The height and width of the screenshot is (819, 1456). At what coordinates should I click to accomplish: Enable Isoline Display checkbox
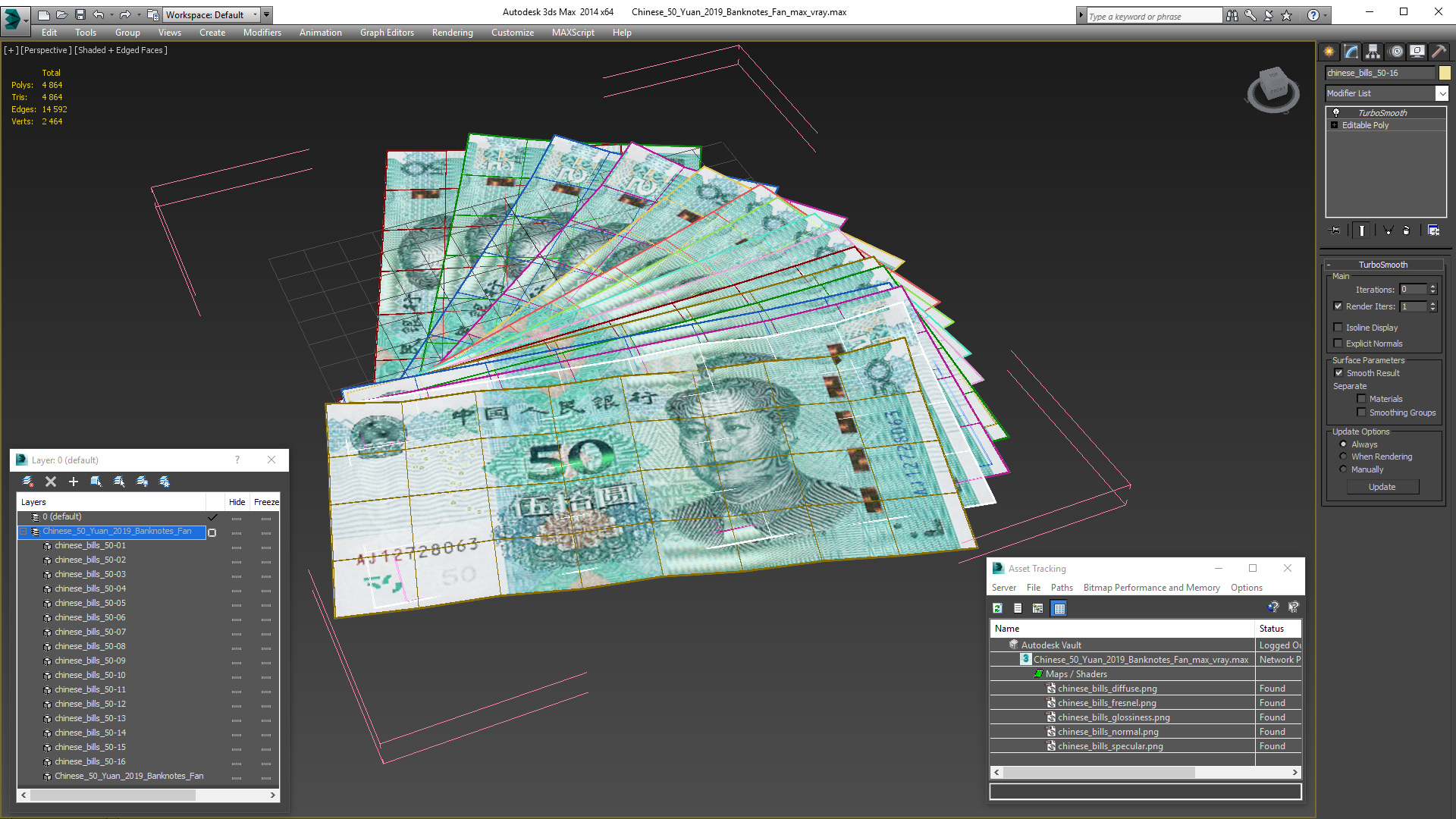click(x=1338, y=328)
